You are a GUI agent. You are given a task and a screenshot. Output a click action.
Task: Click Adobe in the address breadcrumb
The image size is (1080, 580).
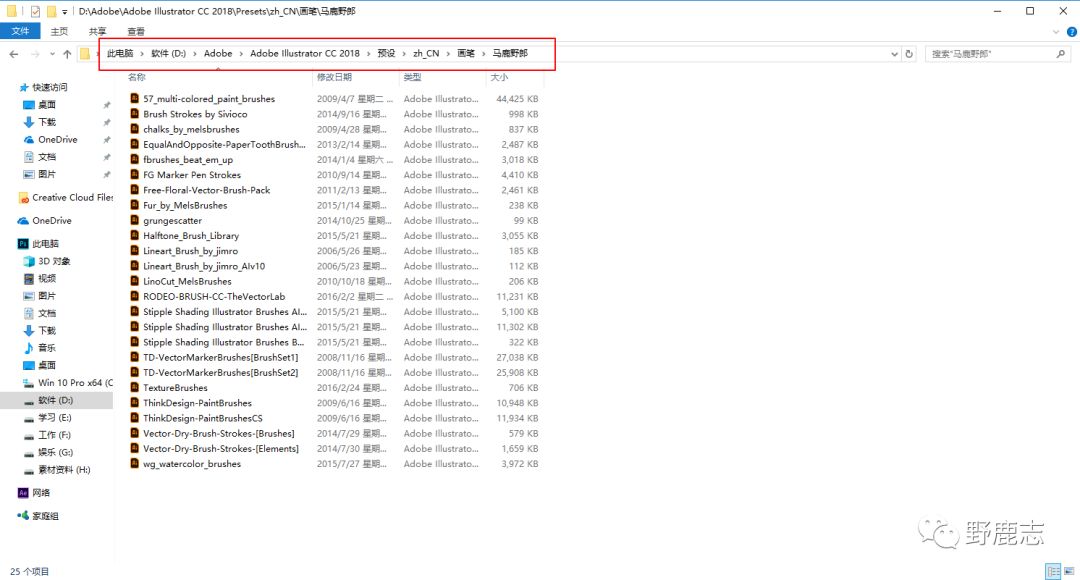tap(218, 53)
